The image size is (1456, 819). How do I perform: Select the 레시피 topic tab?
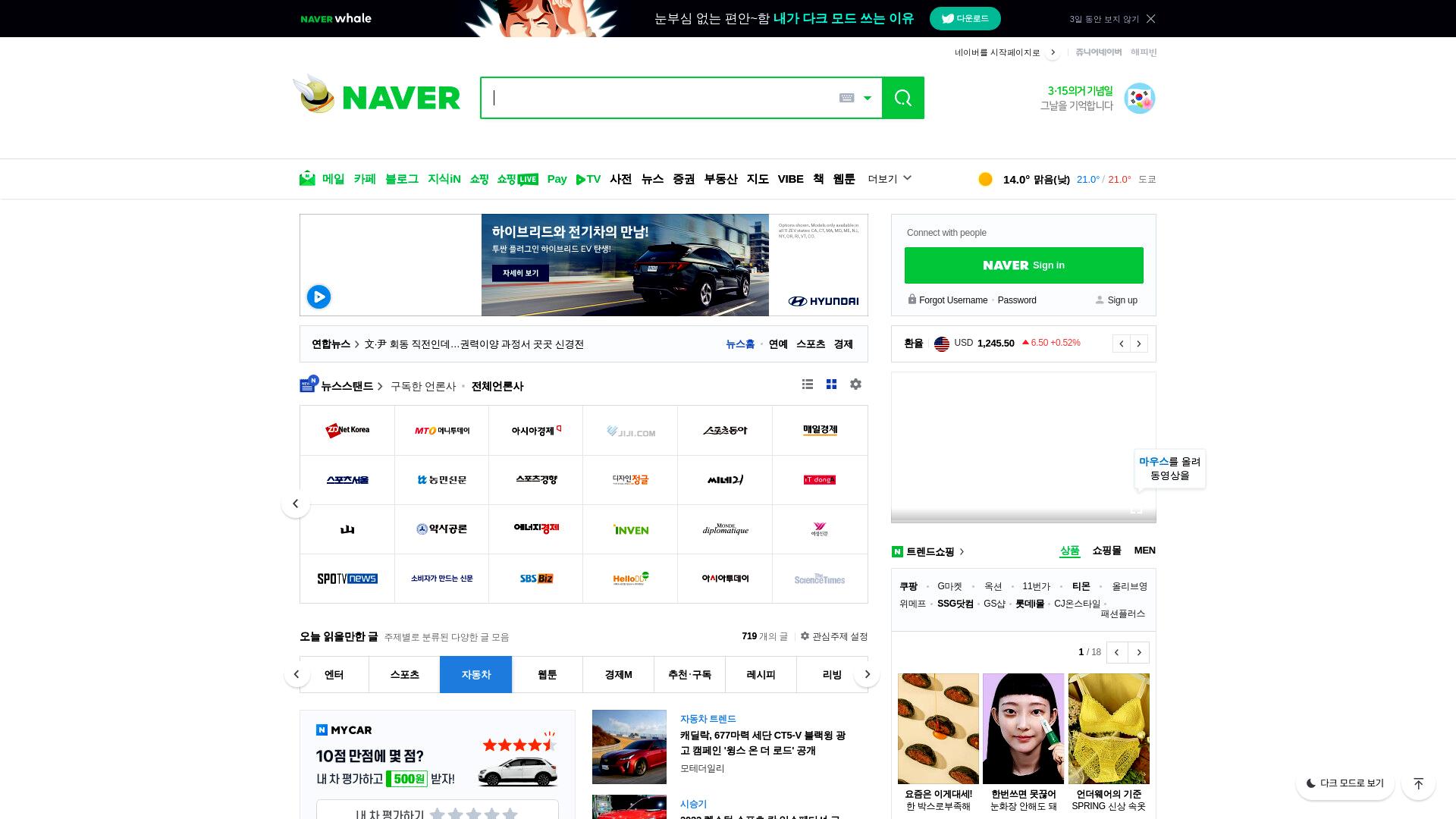(761, 675)
